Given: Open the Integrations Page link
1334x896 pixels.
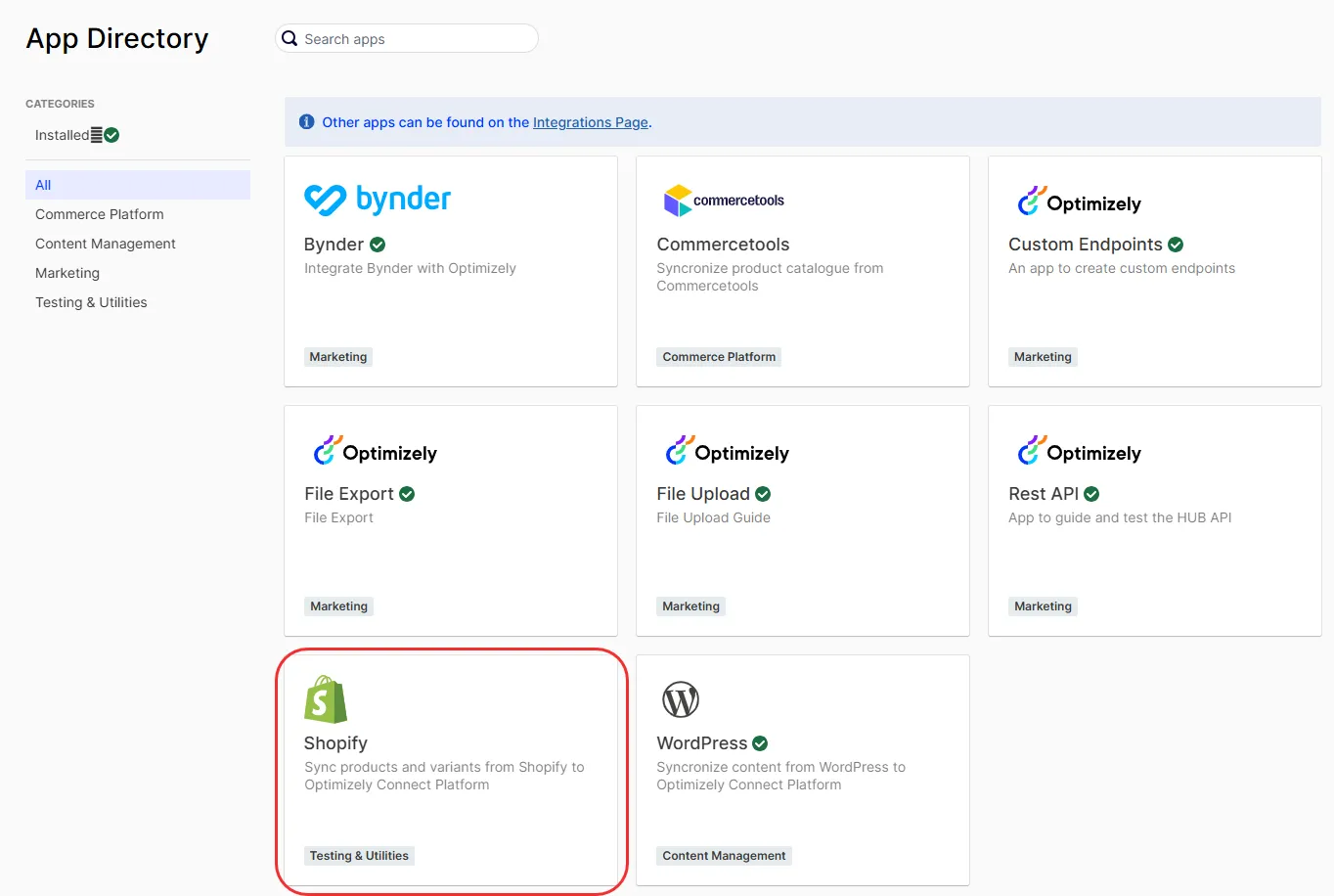Looking at the screenshot, I should pos(591,122).
